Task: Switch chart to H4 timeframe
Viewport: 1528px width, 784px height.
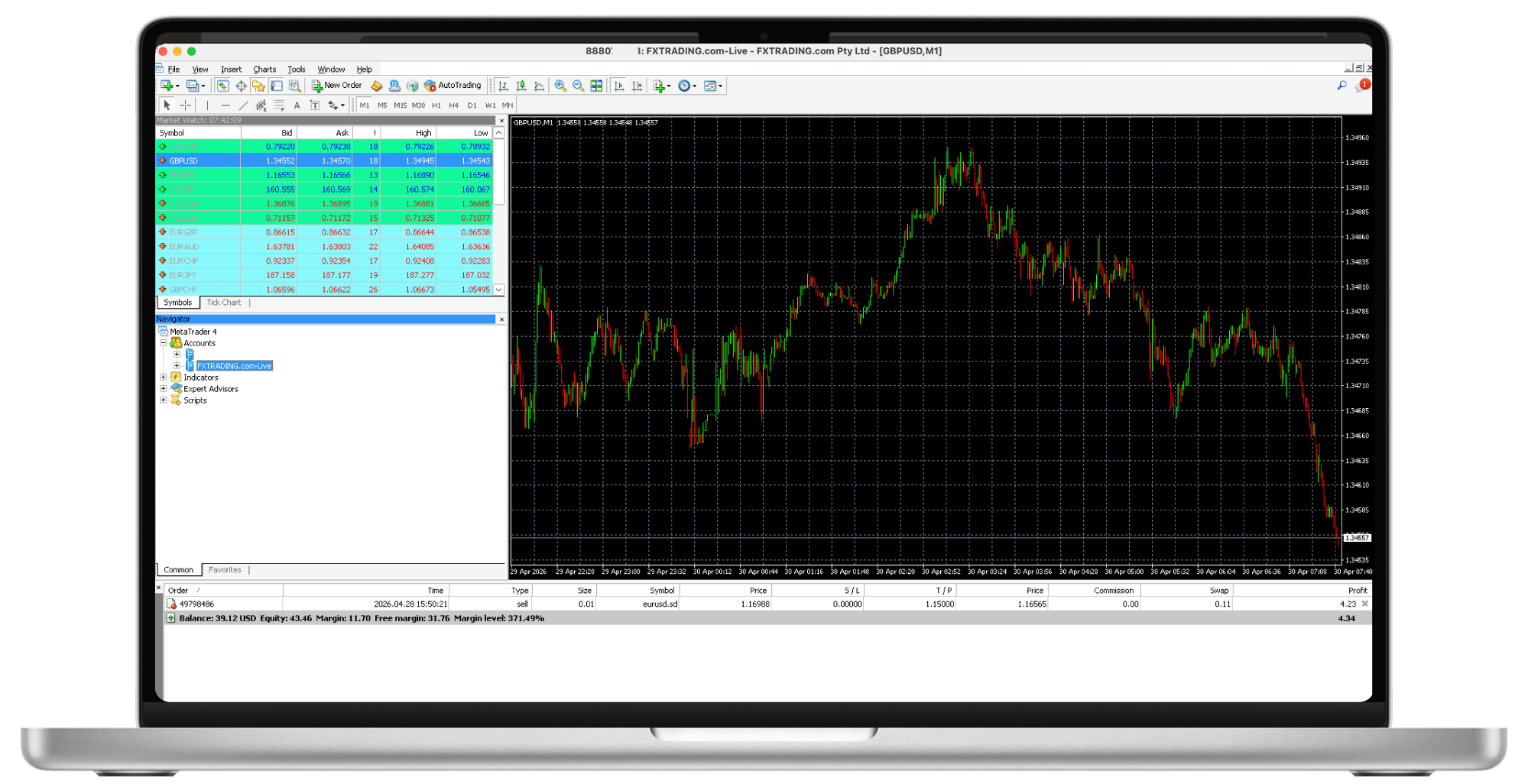Action: pos(454,105)
